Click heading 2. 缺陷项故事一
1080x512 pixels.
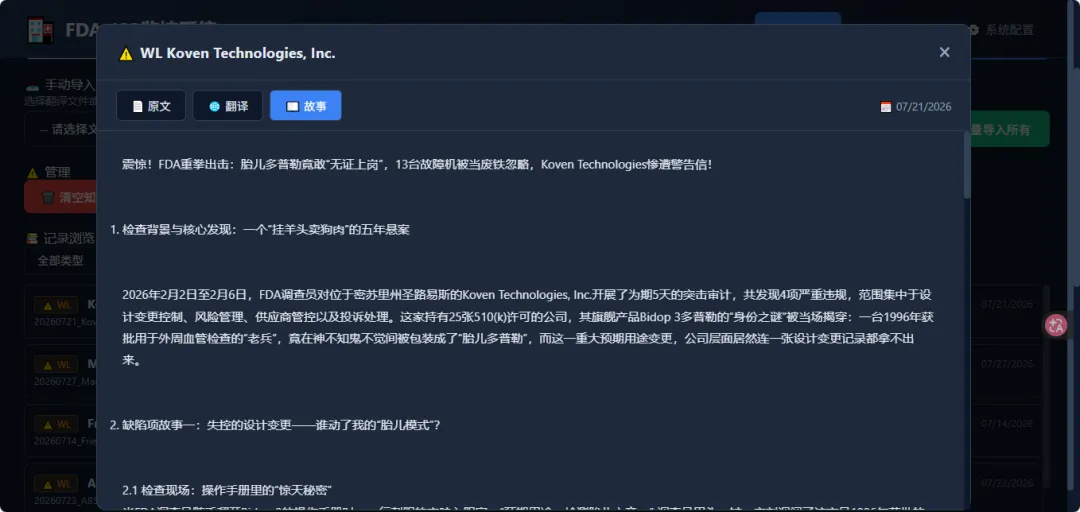(275, 425)
